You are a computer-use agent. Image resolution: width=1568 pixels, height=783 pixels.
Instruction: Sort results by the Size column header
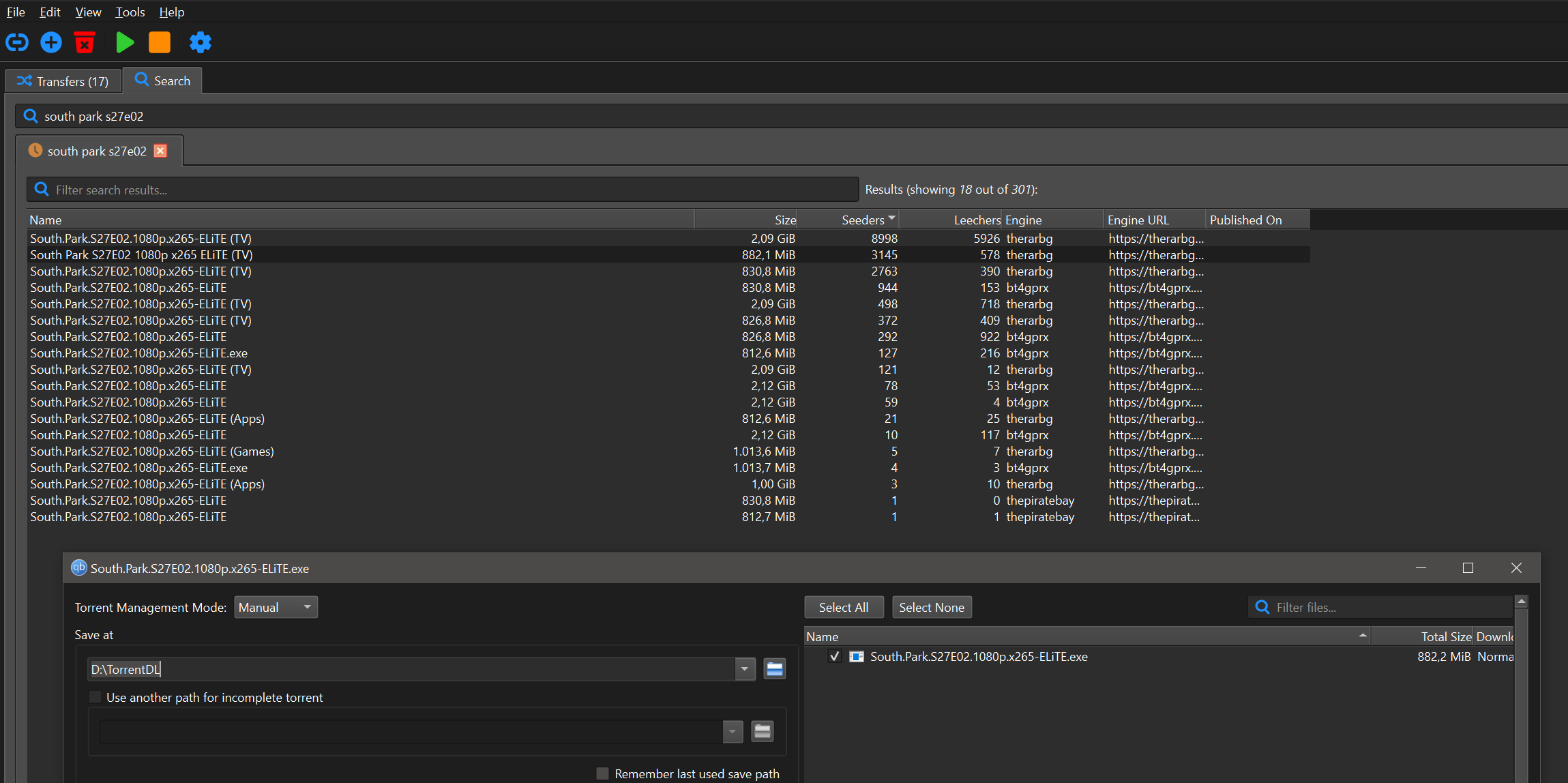tap(745, 220)
